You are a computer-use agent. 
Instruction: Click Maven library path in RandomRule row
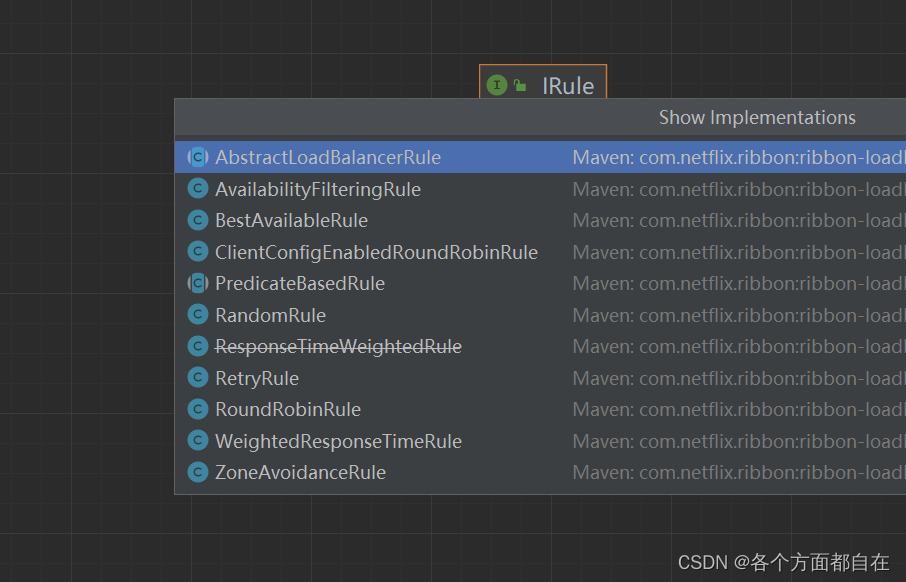(x=739, y=316)
